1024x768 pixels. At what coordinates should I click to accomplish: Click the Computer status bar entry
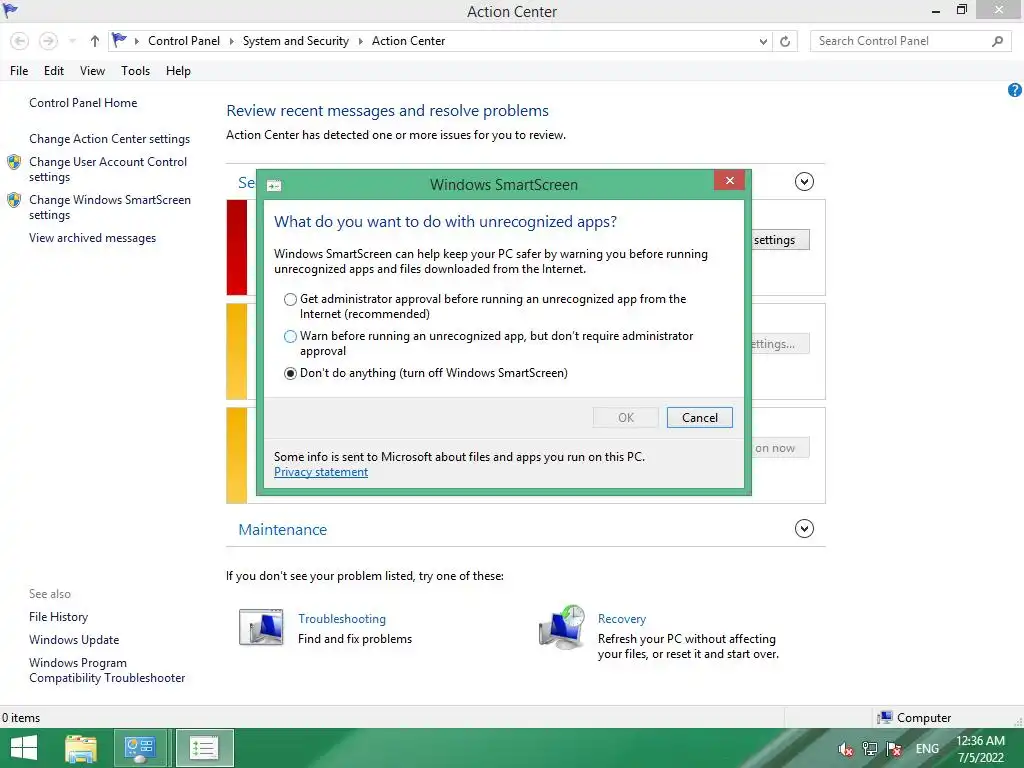(914, 718)
